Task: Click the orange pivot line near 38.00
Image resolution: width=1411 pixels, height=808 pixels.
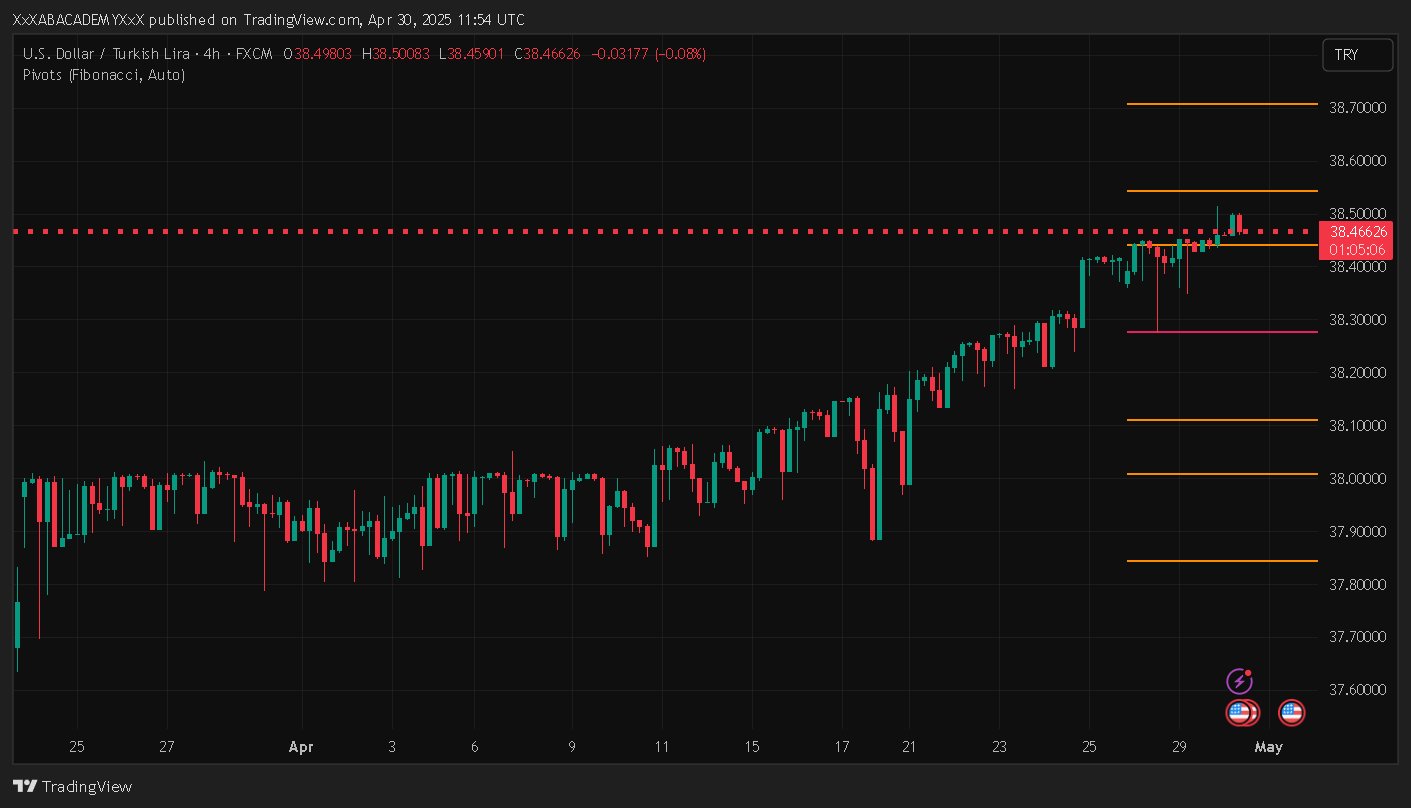Action: [1221, 474]
